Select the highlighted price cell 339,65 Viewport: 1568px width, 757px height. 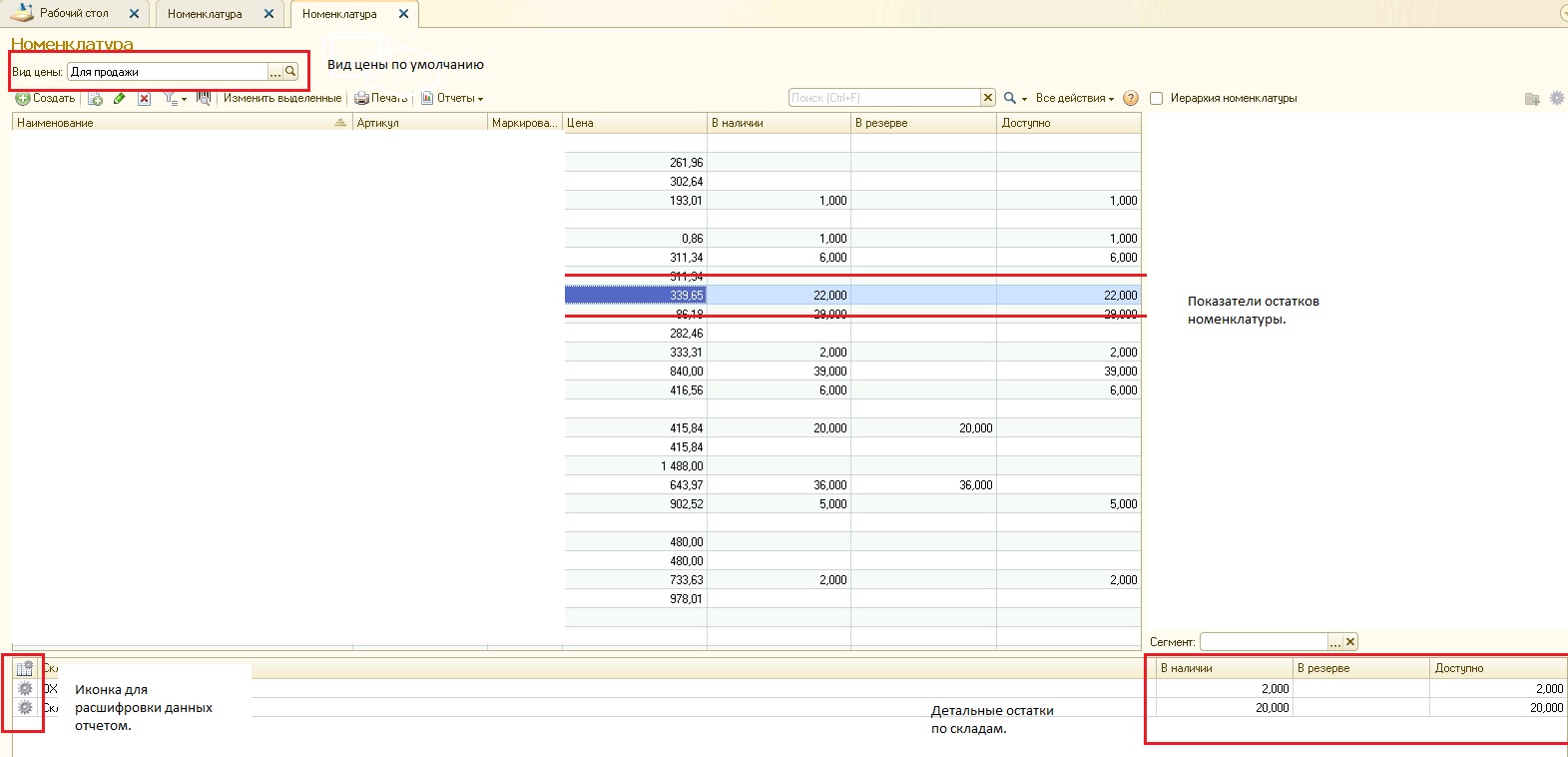[x=636, y=295]
